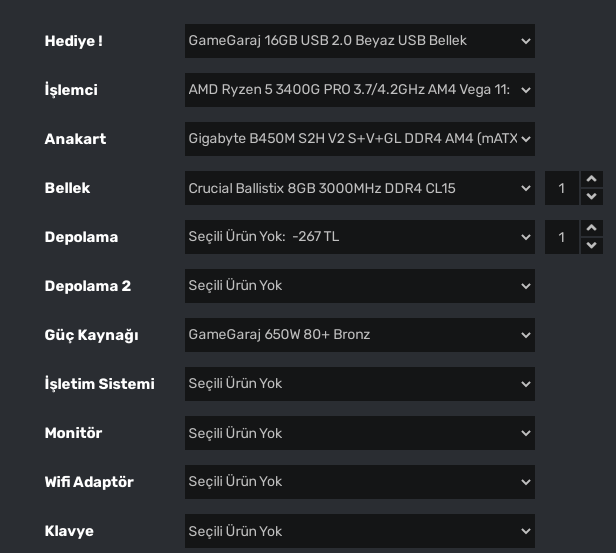
Task: Expand the Klavye keyboard dropdown
Action: (x=359, y=531)
